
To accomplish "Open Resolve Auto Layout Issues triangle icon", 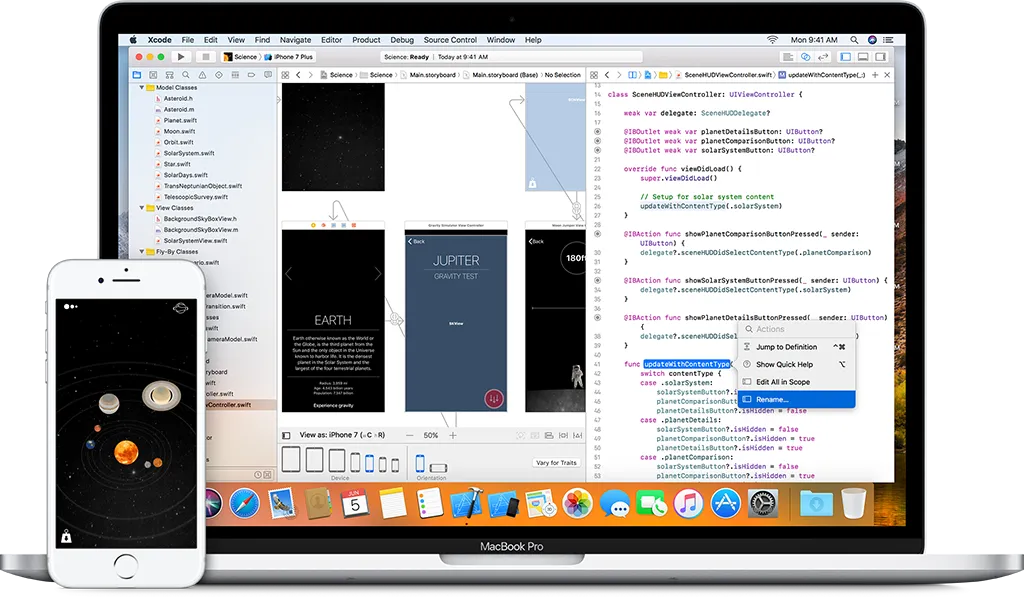I will pyautogui.click(x=578, y=435).
